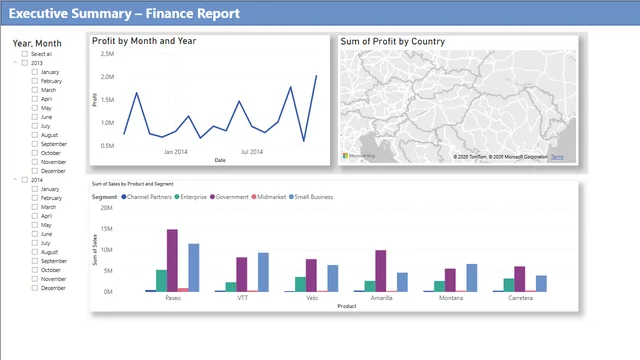Collapse the 2014 year group
Image resolution: width=640 pixels, height=360 pixels.
[x=15, y=180]
